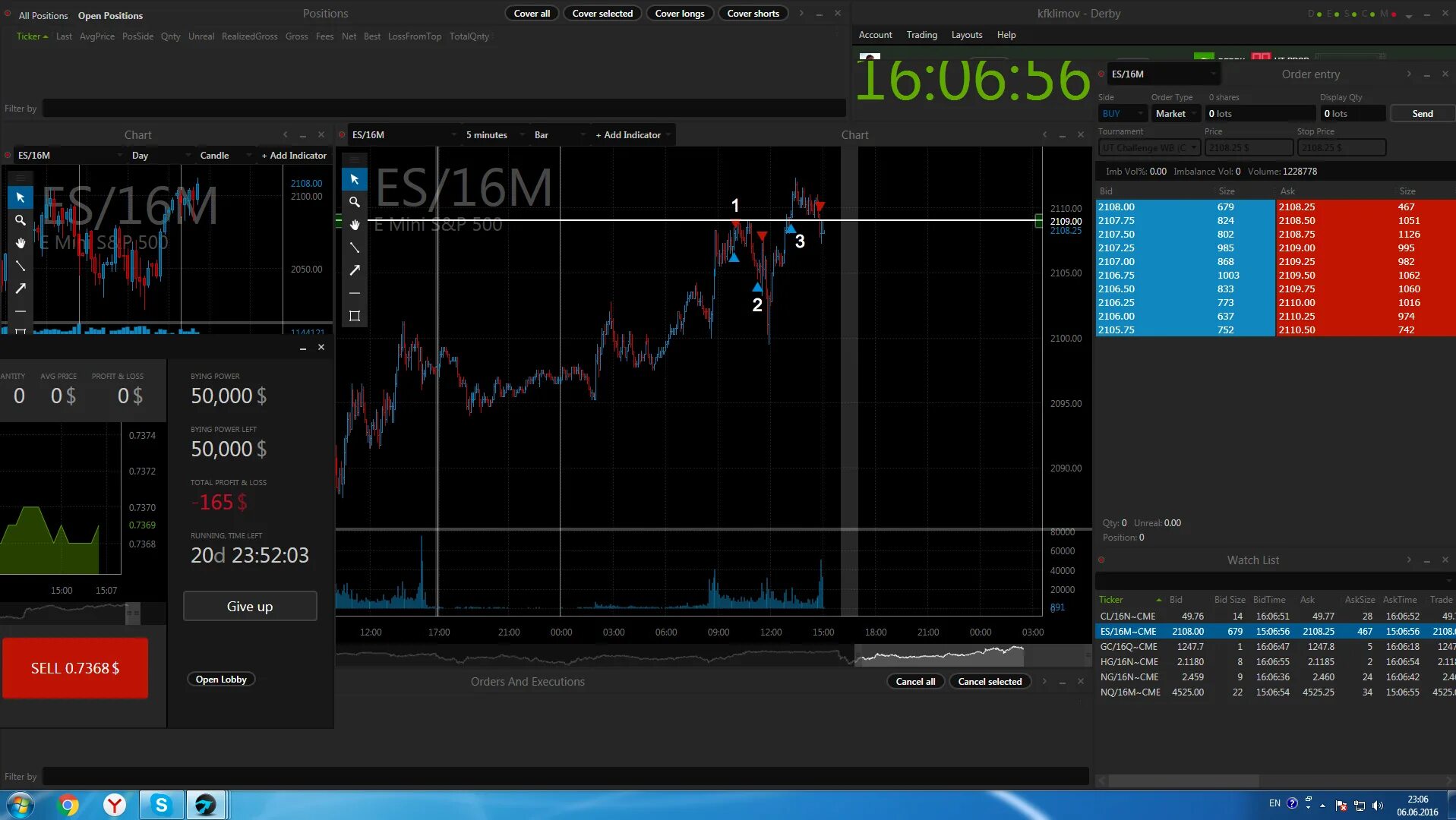
Task: Click the network icon in the system tray
Action: [x=1360, y=806]
